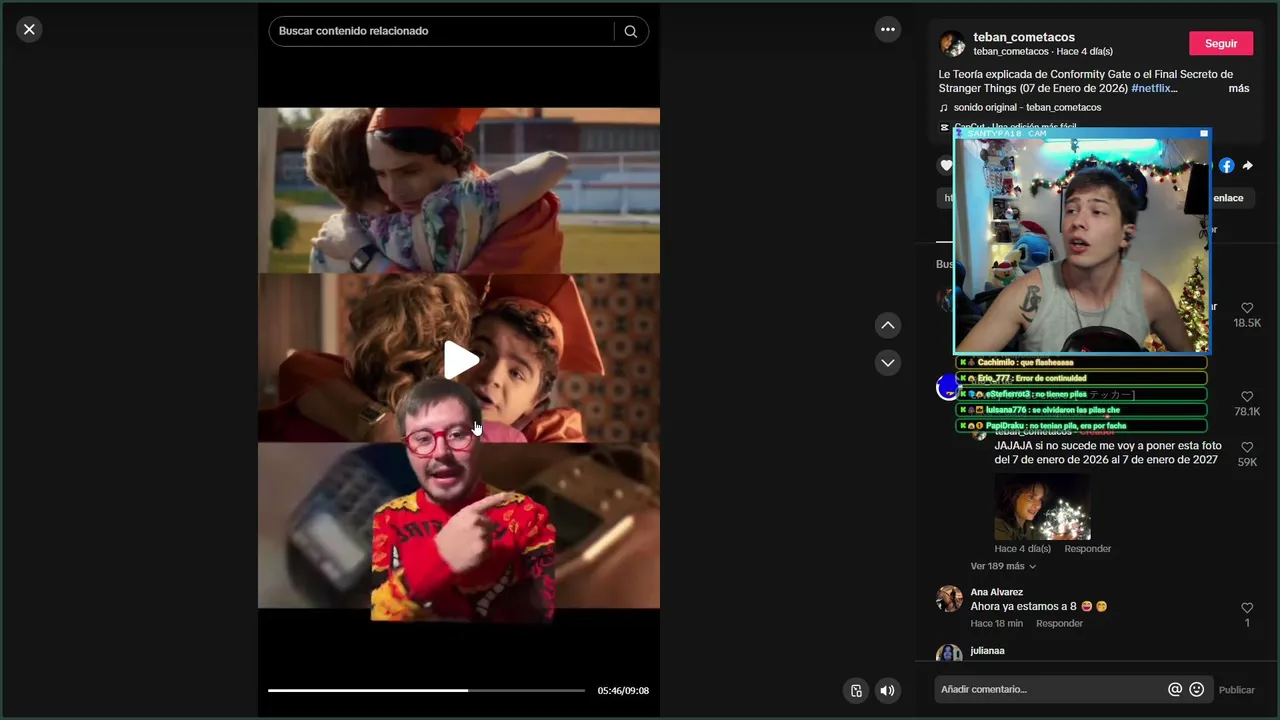The height and width of the screenshot is (720, 1280).
Task: Seek on the video progress bar
Action: 426,690
